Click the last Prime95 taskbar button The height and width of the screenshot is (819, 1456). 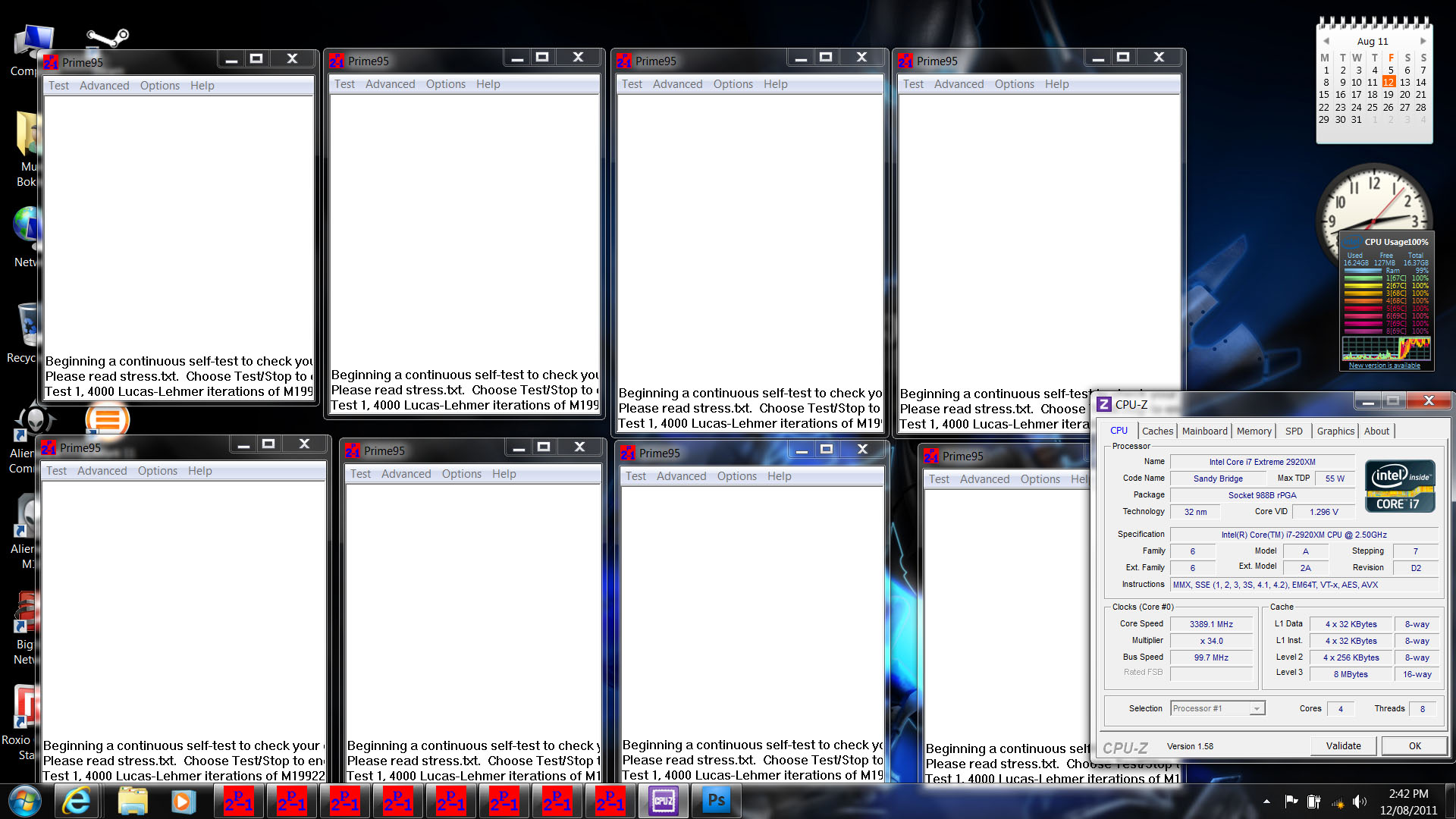point(610,801)
